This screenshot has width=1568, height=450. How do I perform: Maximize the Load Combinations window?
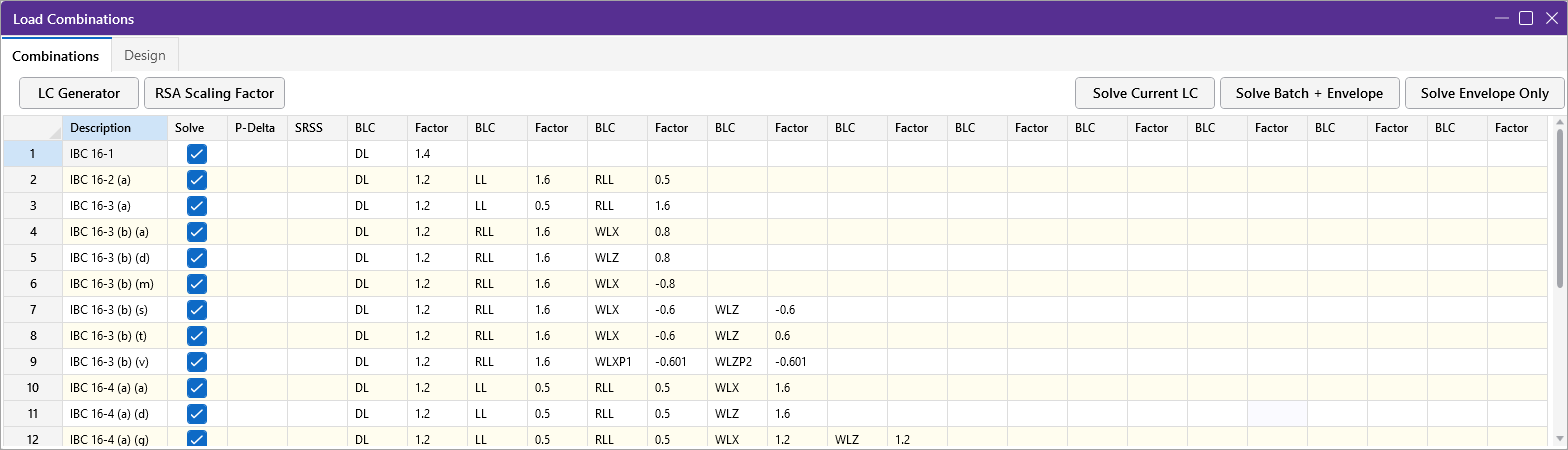(1526, 18)
